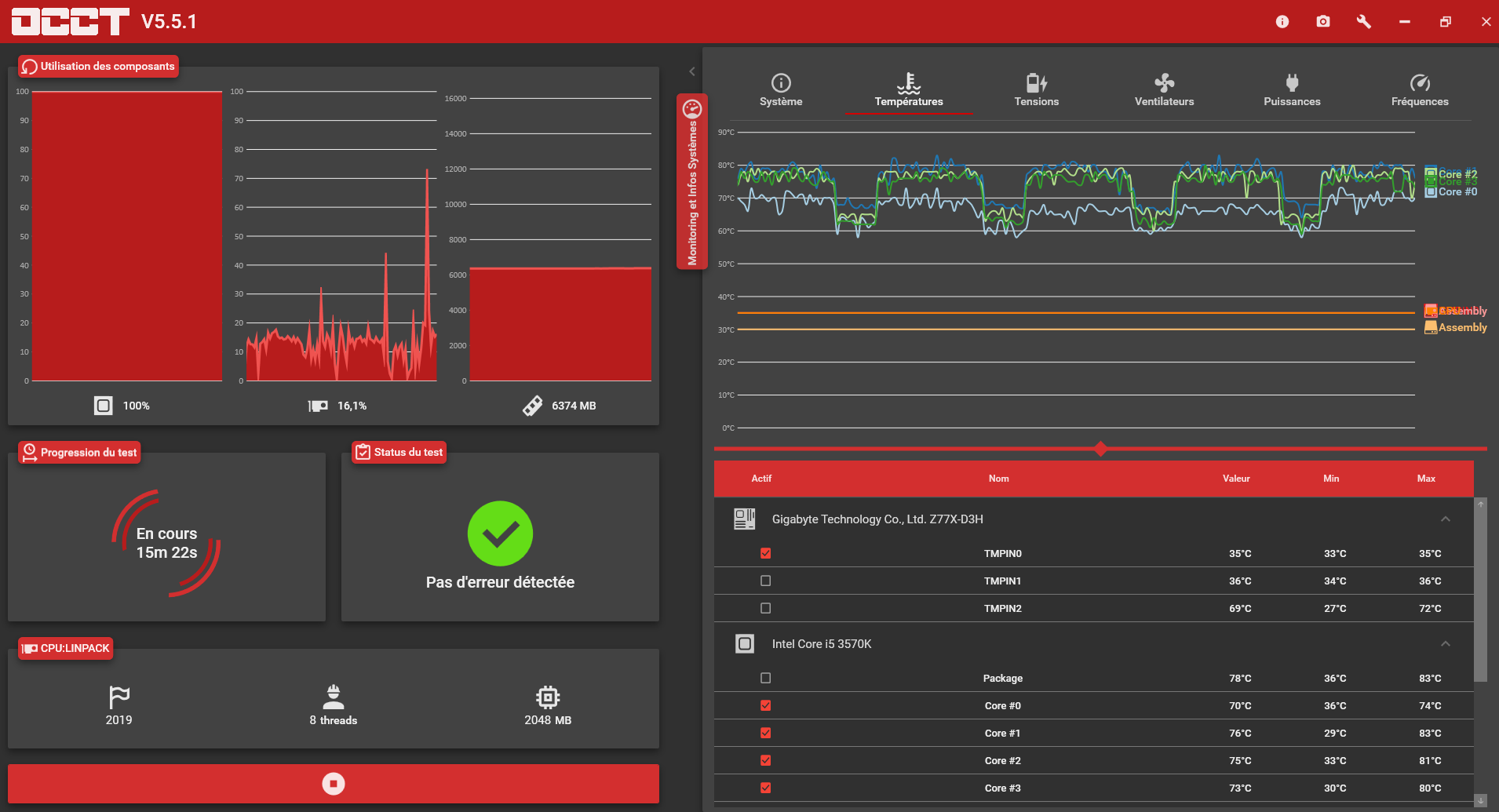
Task: Click the red diamond divider handle
Action: coord(1100,449)
